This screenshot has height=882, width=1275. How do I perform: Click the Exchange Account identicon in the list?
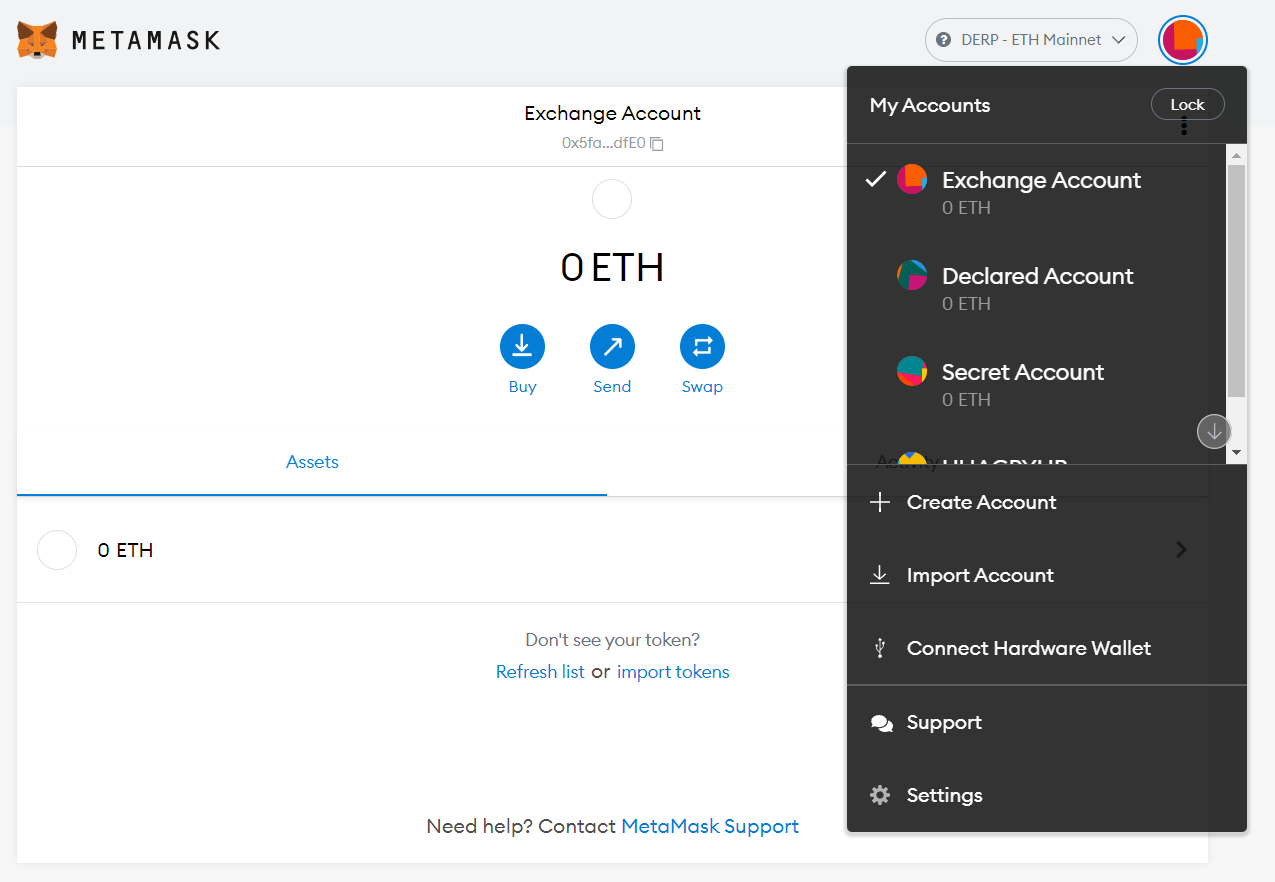coord(912,179)
